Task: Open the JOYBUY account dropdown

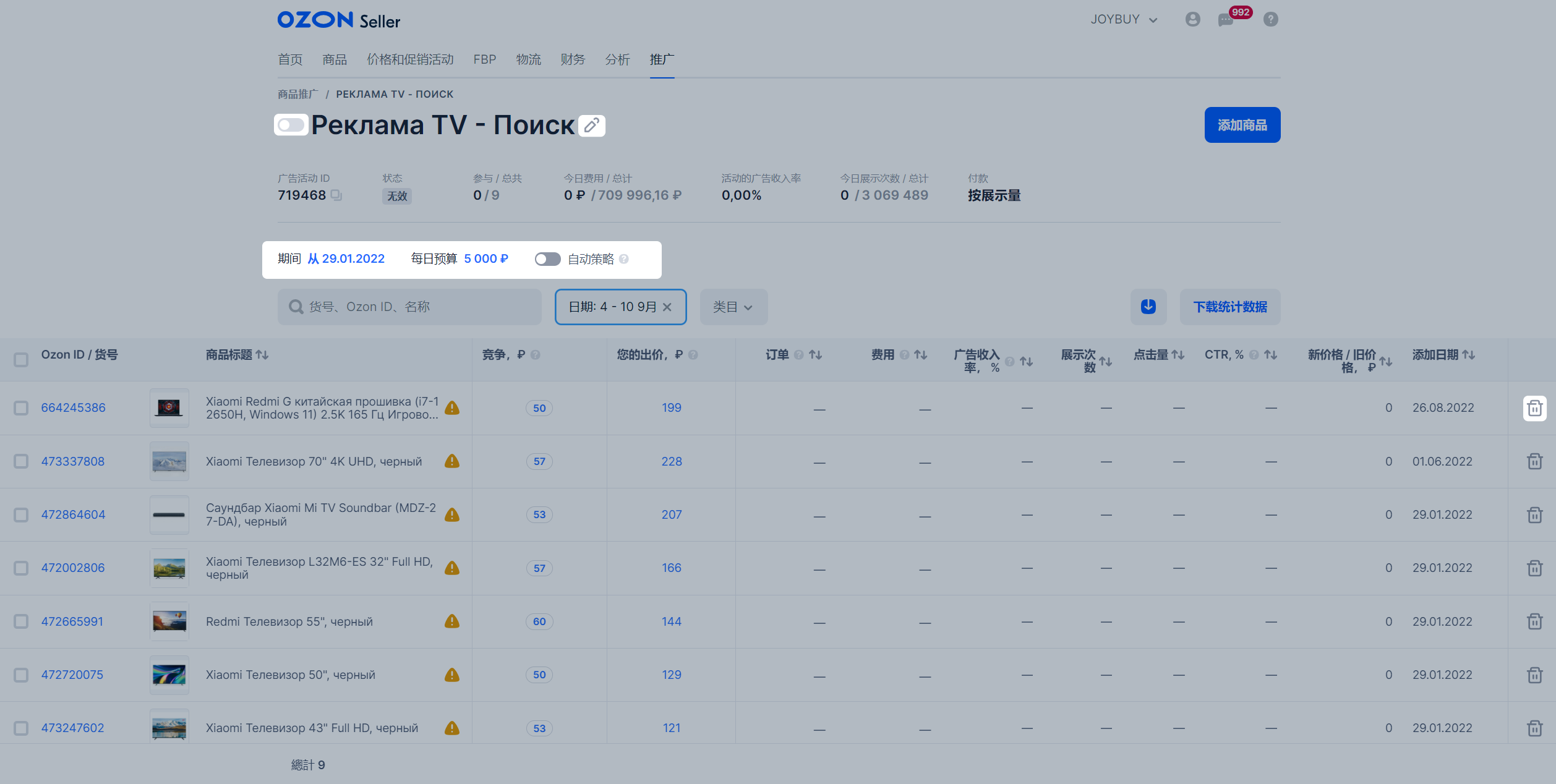Action: [x=1124, y=20]
